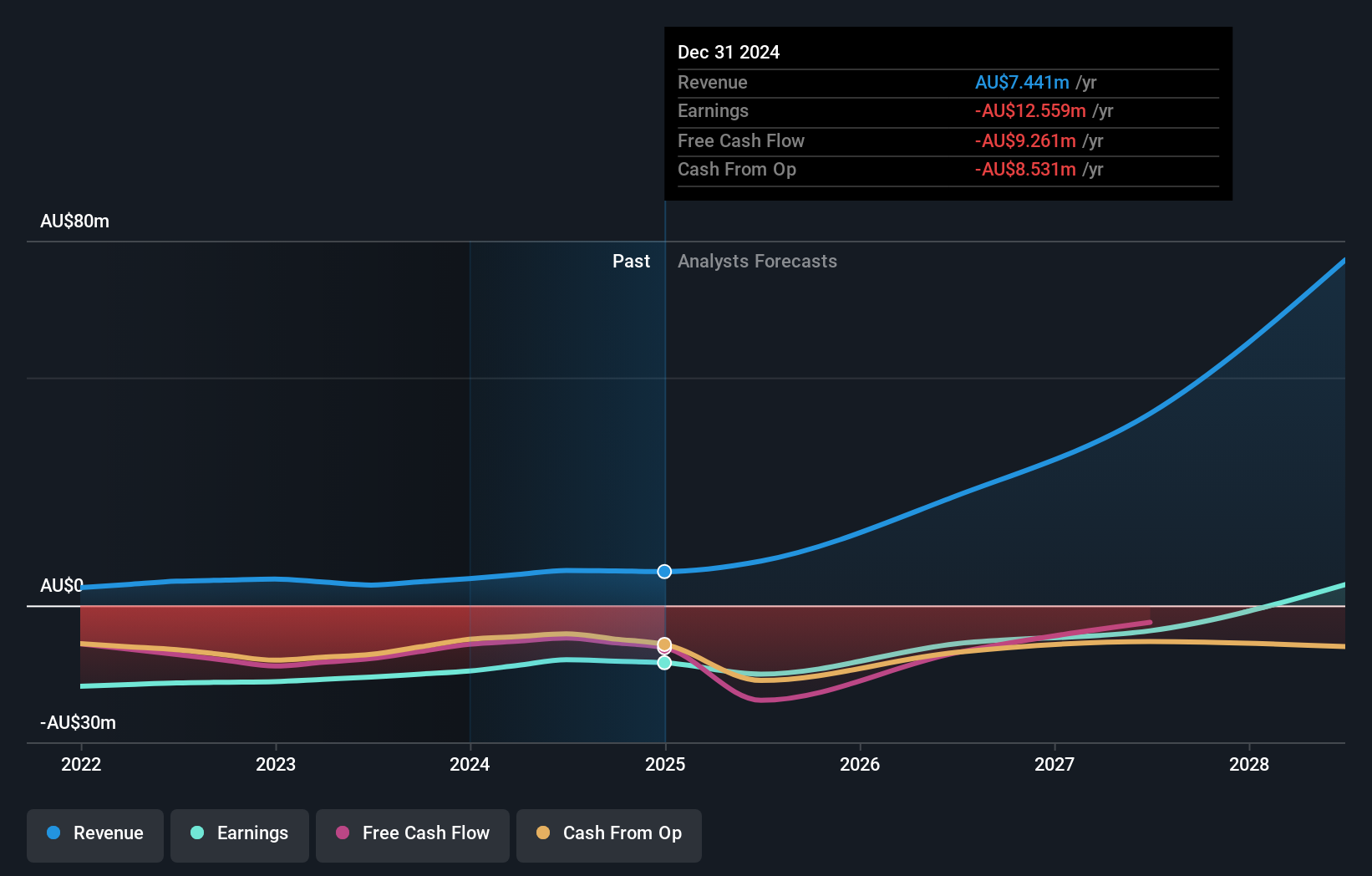The image size is (1372, 876).
Task: Switch to the Analysts Forecasts section
Action: click(756, 261)
